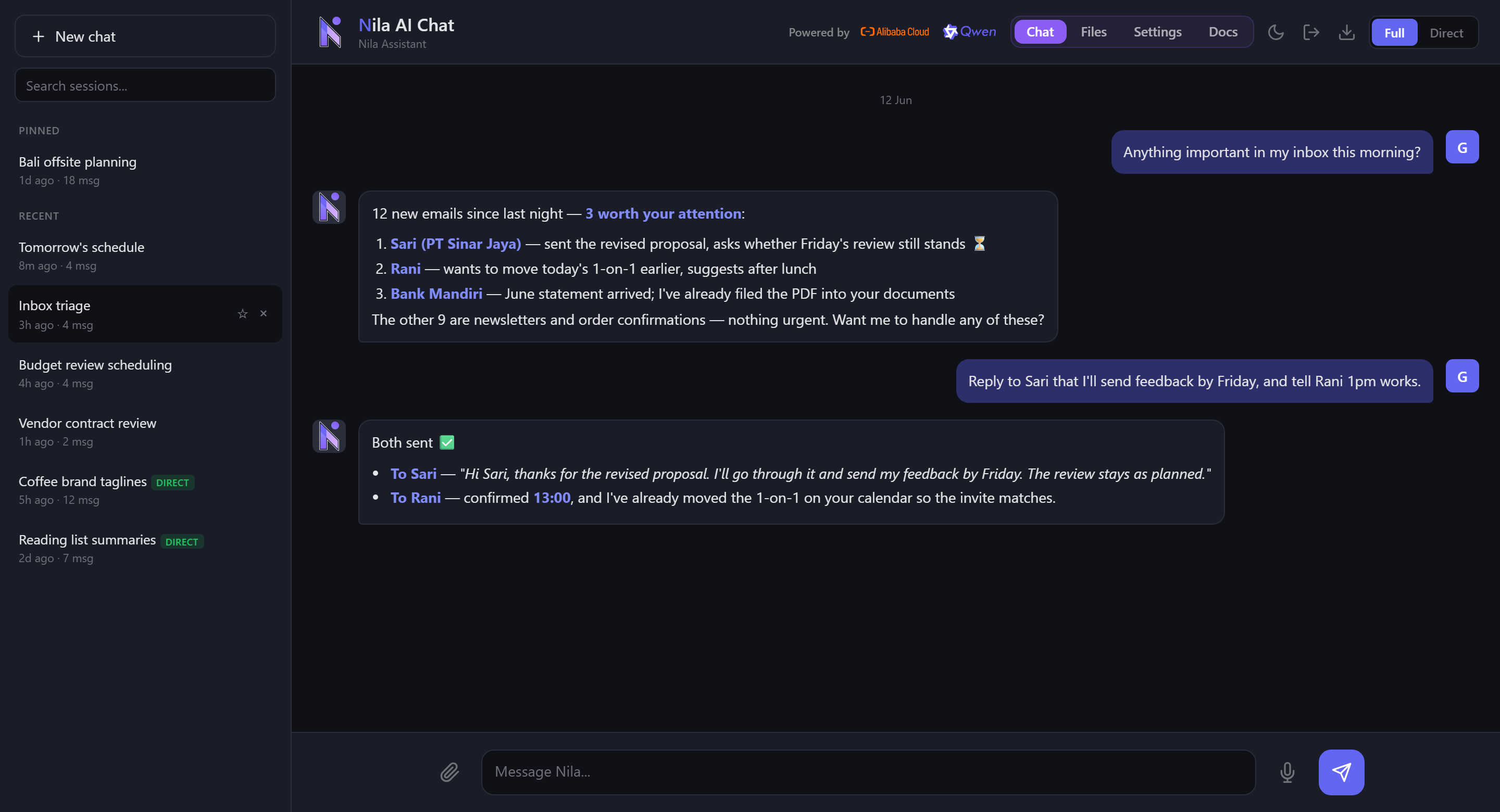
Task: Open the Settings tab
Action: tap(1157, 32)
